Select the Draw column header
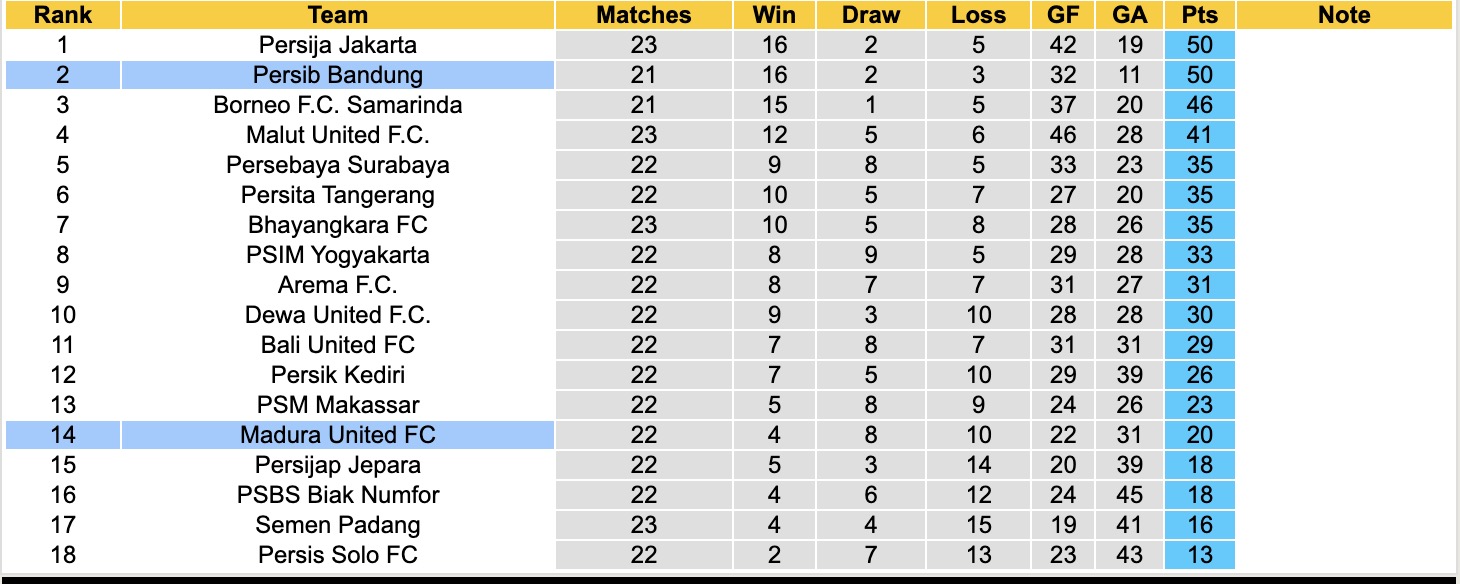Viewport: 1460px width, 584px height. tap(870, 15)
